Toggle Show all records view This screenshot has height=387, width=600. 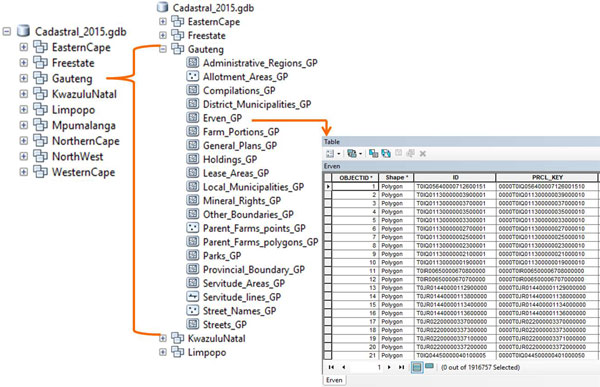[x=417, y=367]
